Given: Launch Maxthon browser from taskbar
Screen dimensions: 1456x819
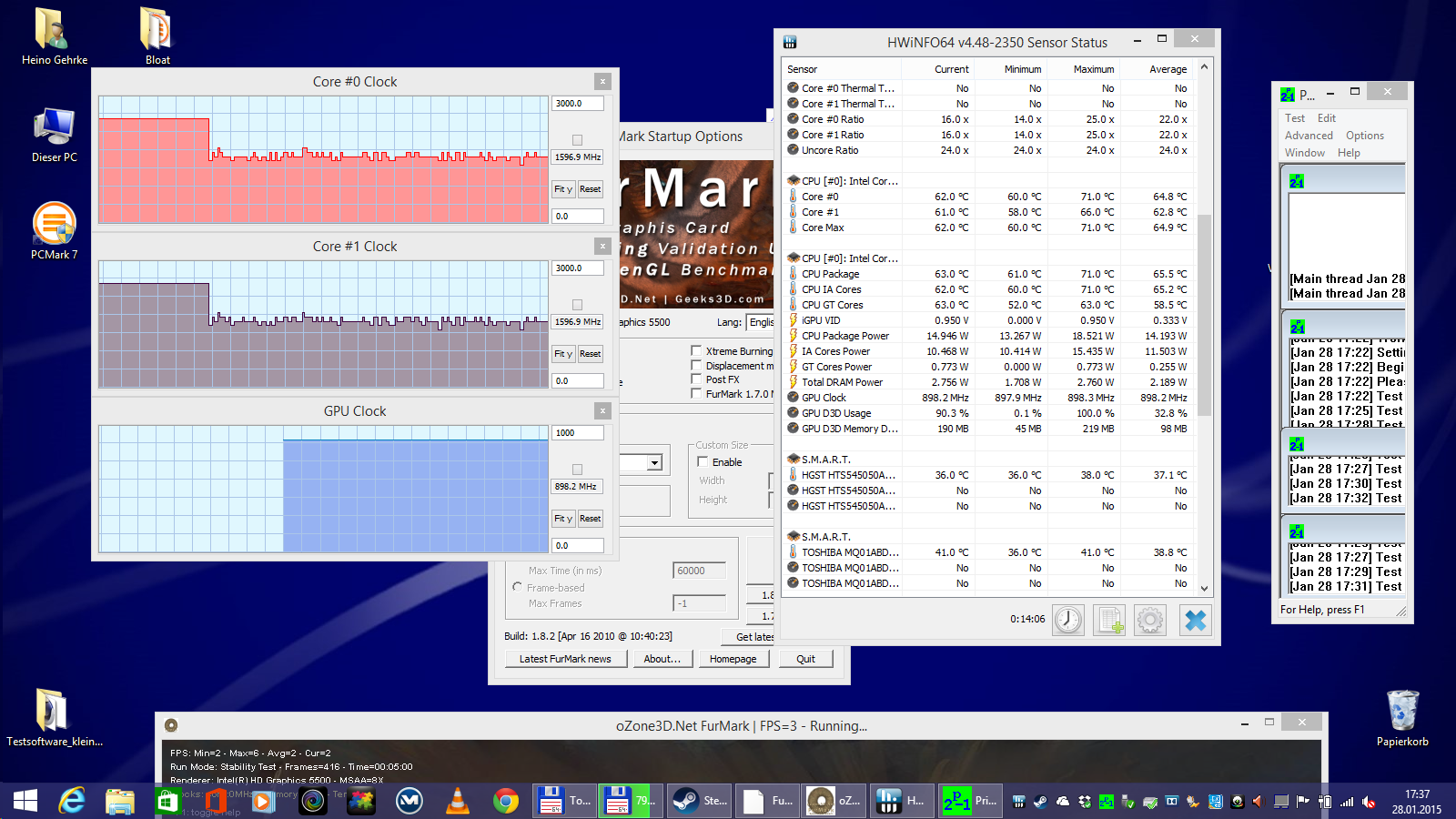Looking at the screenshot, I should click(x=409, y=801).
